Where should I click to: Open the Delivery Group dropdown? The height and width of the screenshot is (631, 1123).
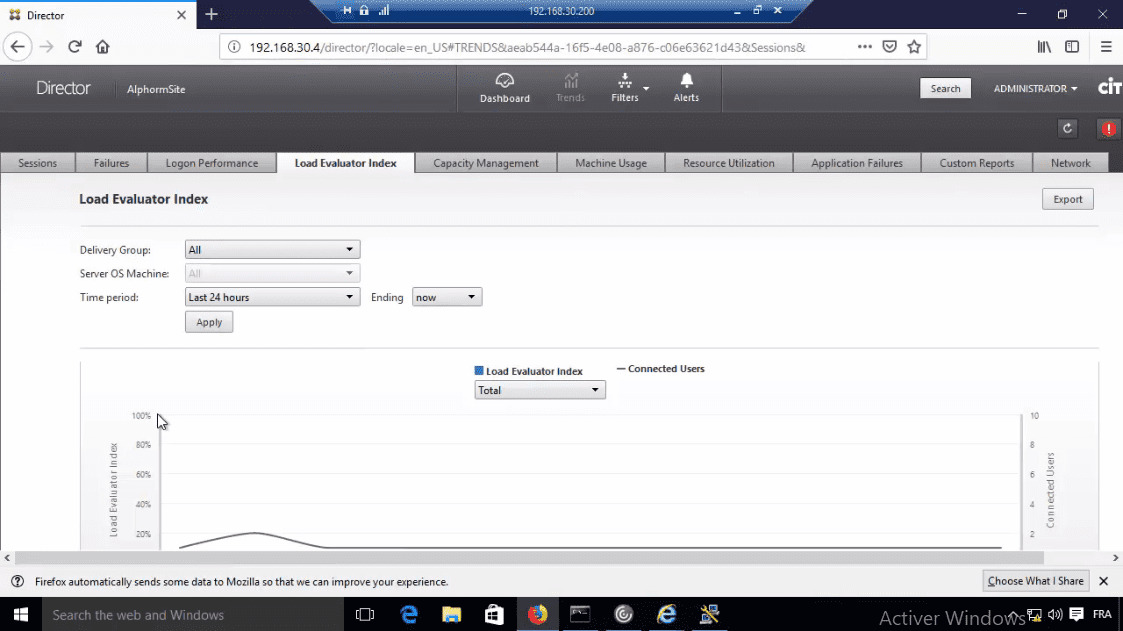tap(271, 249)
